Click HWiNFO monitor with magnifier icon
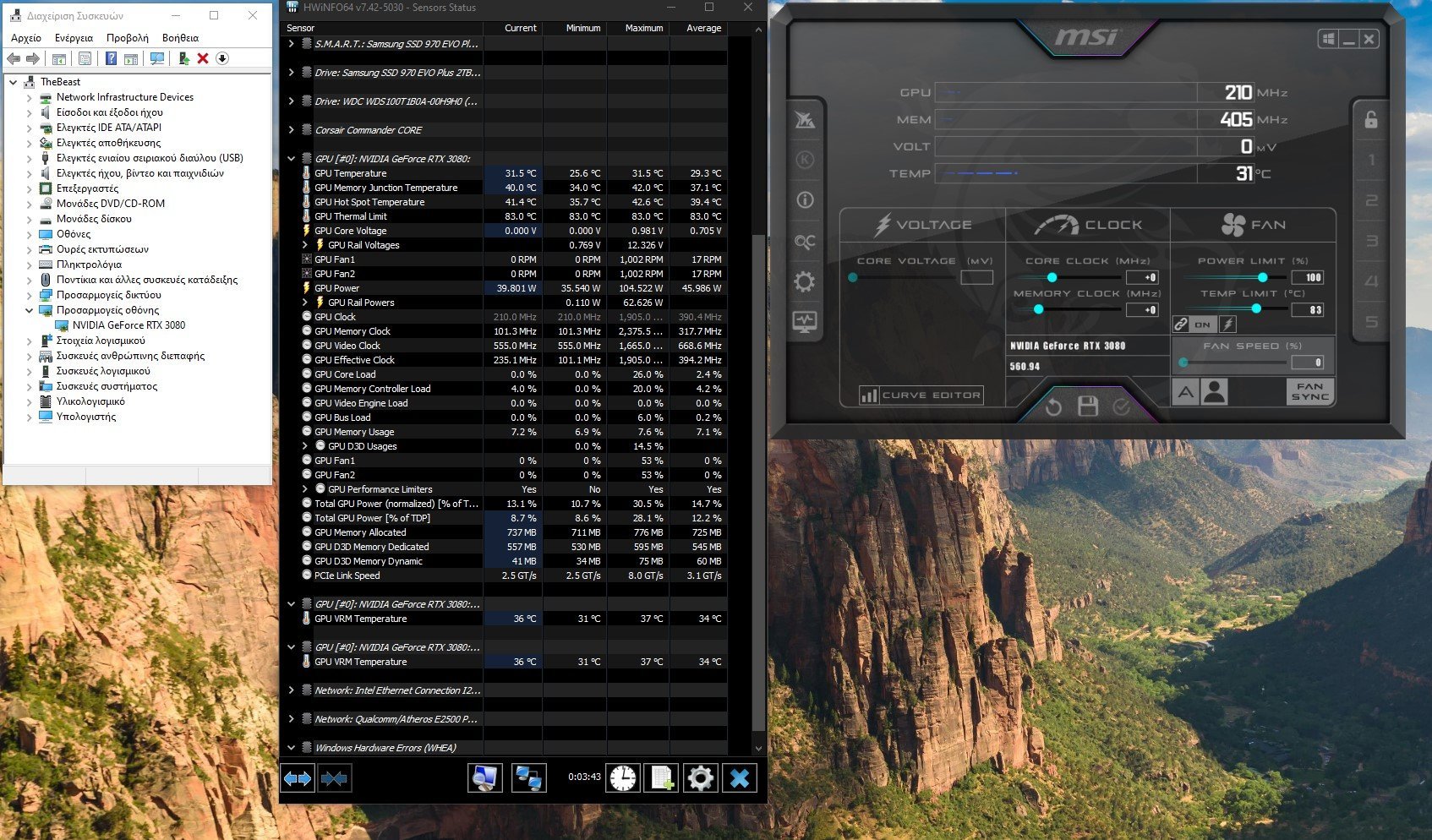The width and height of the screenshot is (1432, 840). (485, 778)
